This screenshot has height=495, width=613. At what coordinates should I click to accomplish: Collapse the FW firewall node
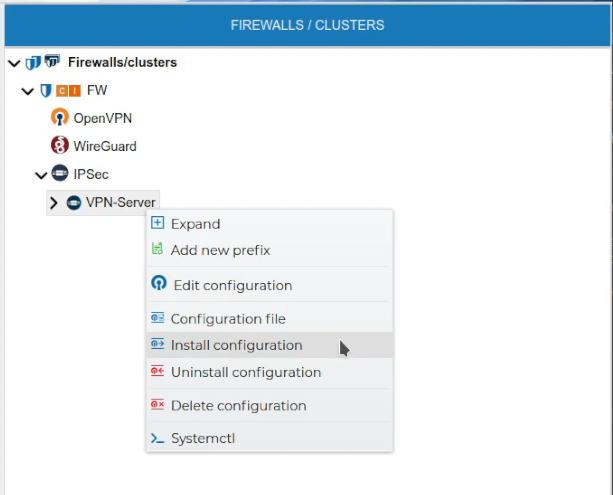27,91
